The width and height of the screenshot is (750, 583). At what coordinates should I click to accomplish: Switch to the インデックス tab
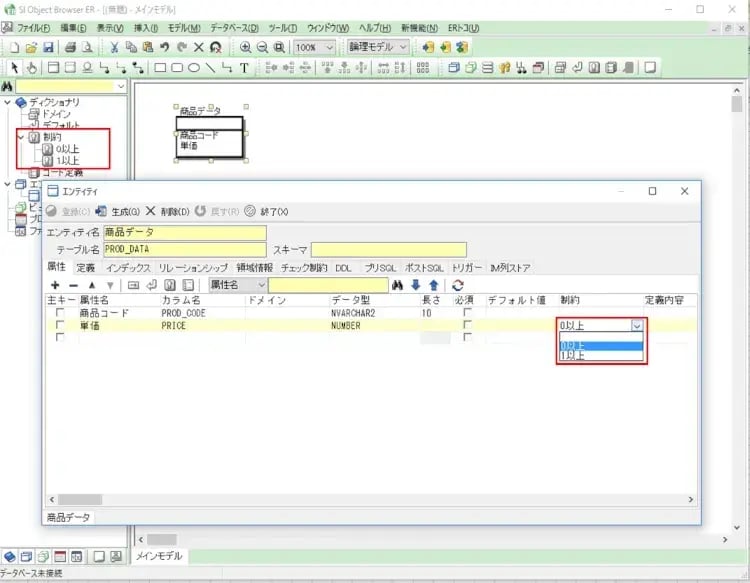128,268
